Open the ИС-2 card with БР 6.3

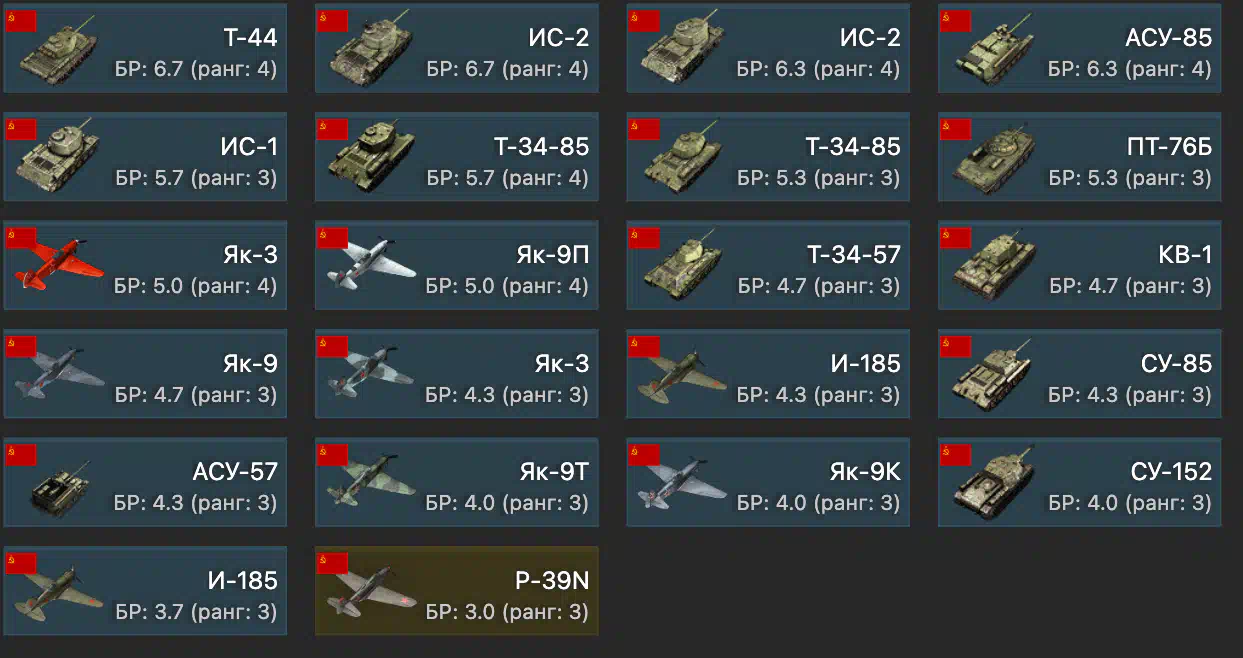[768, 48]
